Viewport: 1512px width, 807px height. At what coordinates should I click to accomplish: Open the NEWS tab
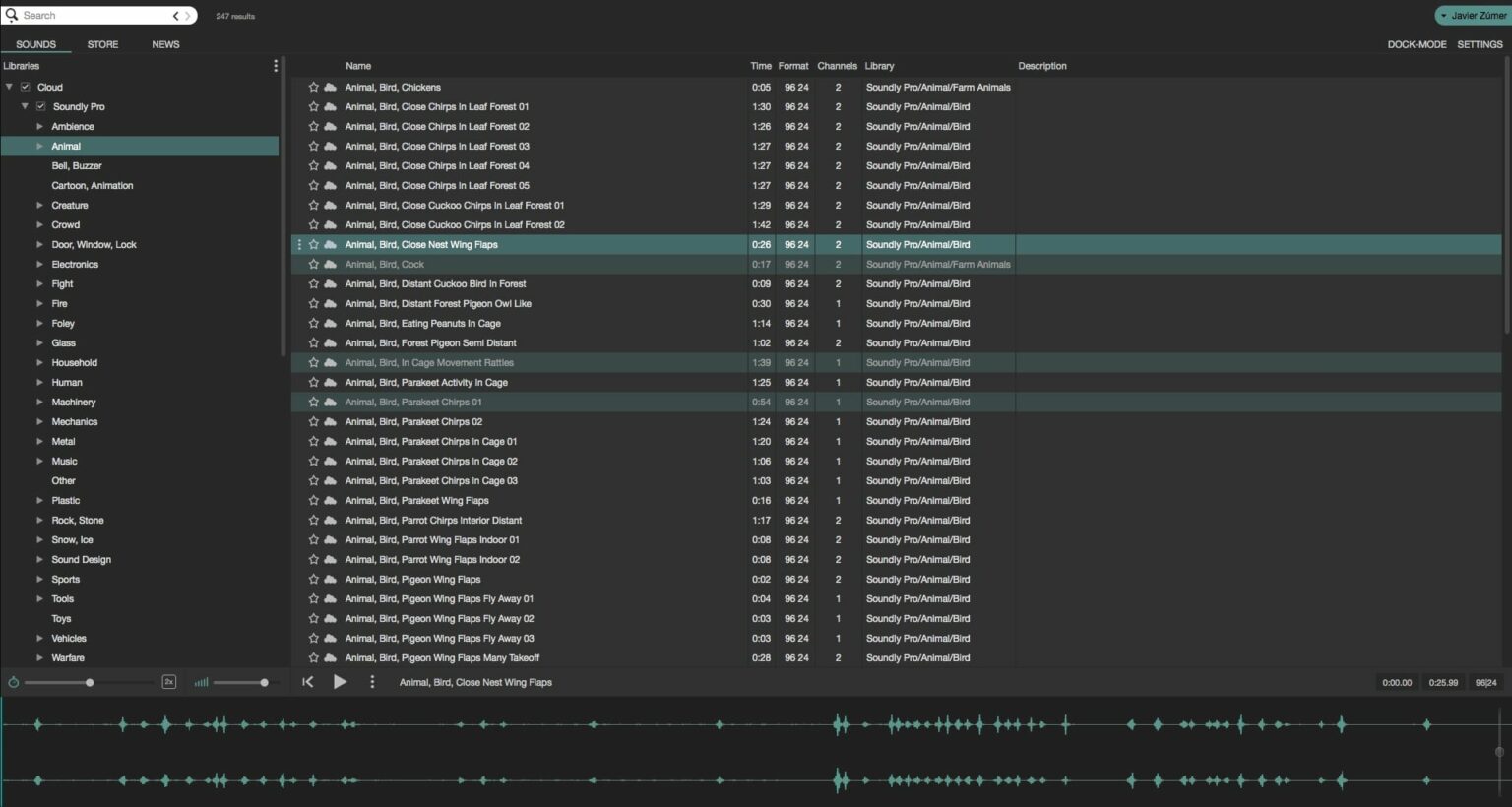(x=165, y=43)
